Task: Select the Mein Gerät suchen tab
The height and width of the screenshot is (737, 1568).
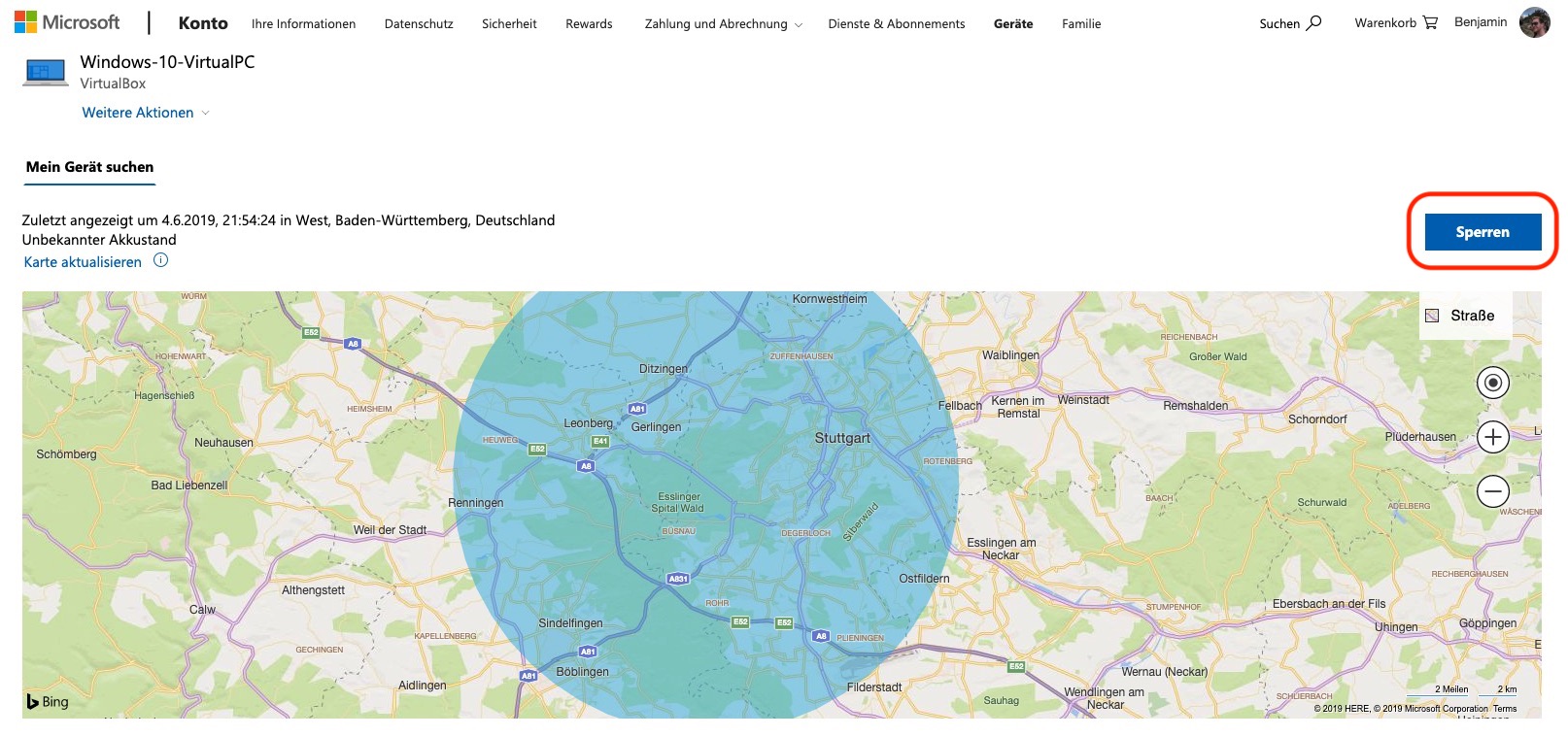Action: tap(89, 167)
